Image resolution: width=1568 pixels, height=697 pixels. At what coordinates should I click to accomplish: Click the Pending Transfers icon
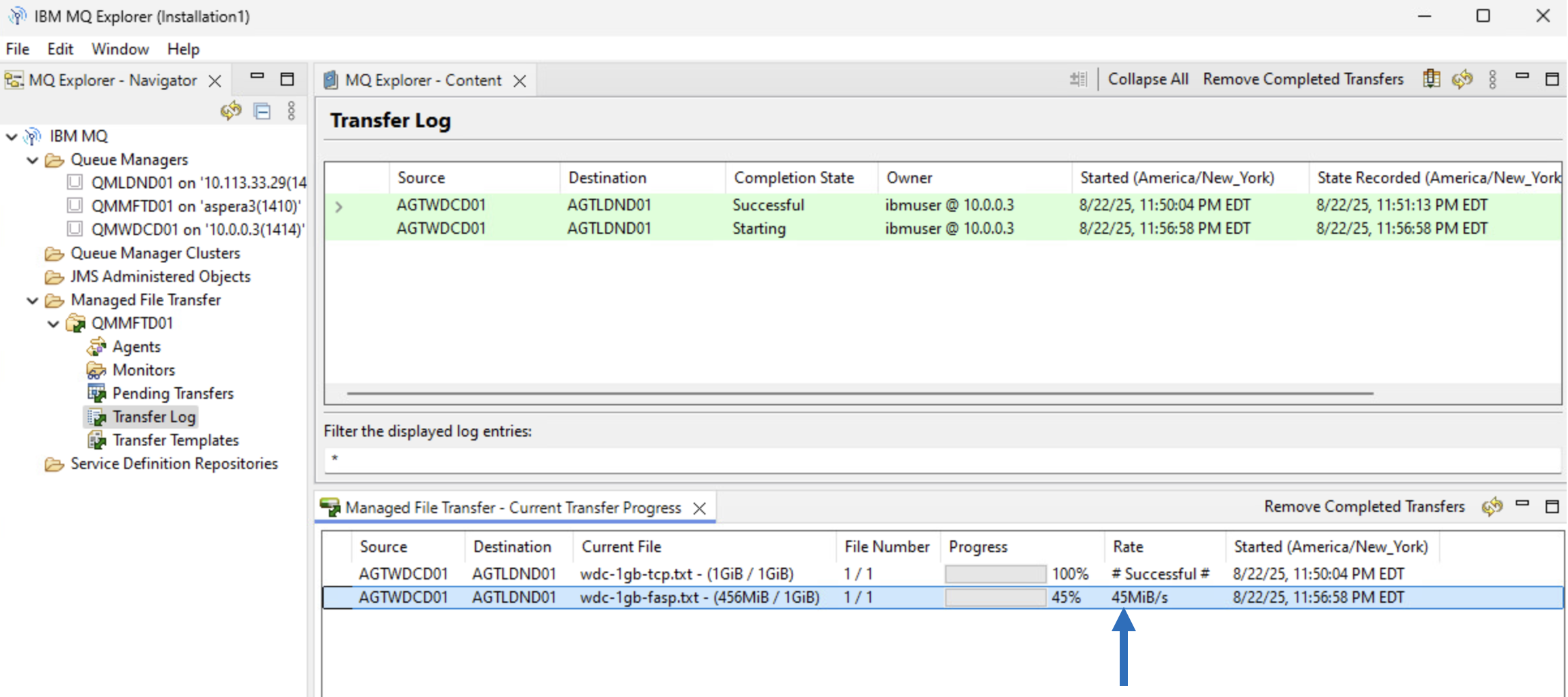tap(96, 393)
